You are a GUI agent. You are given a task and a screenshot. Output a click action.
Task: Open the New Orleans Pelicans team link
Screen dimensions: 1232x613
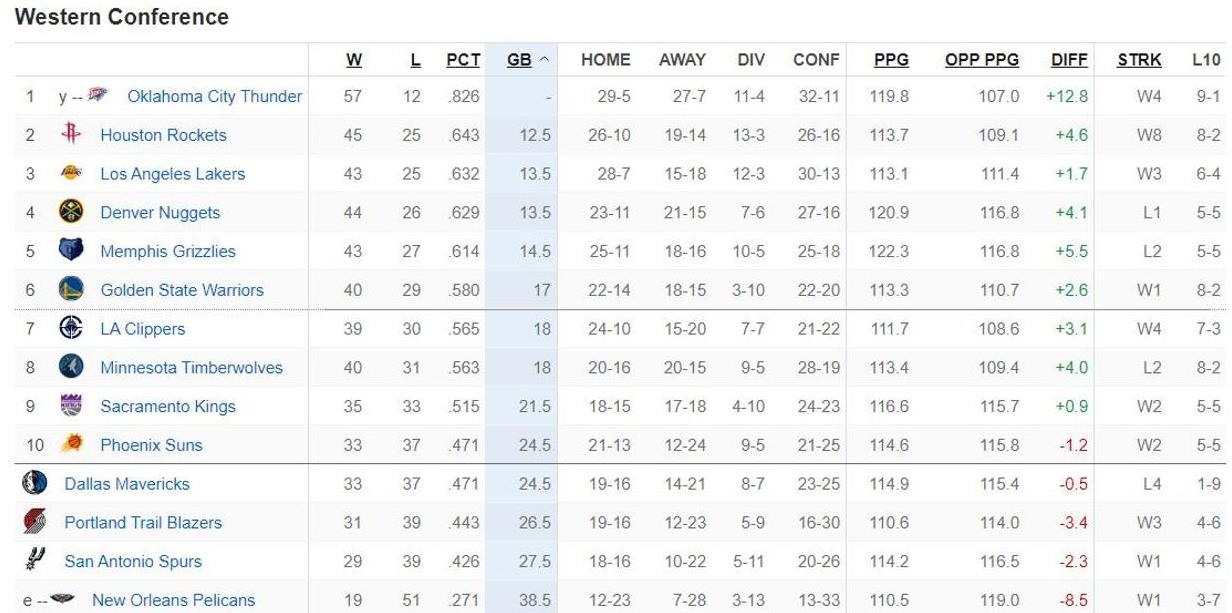(173, 601)
